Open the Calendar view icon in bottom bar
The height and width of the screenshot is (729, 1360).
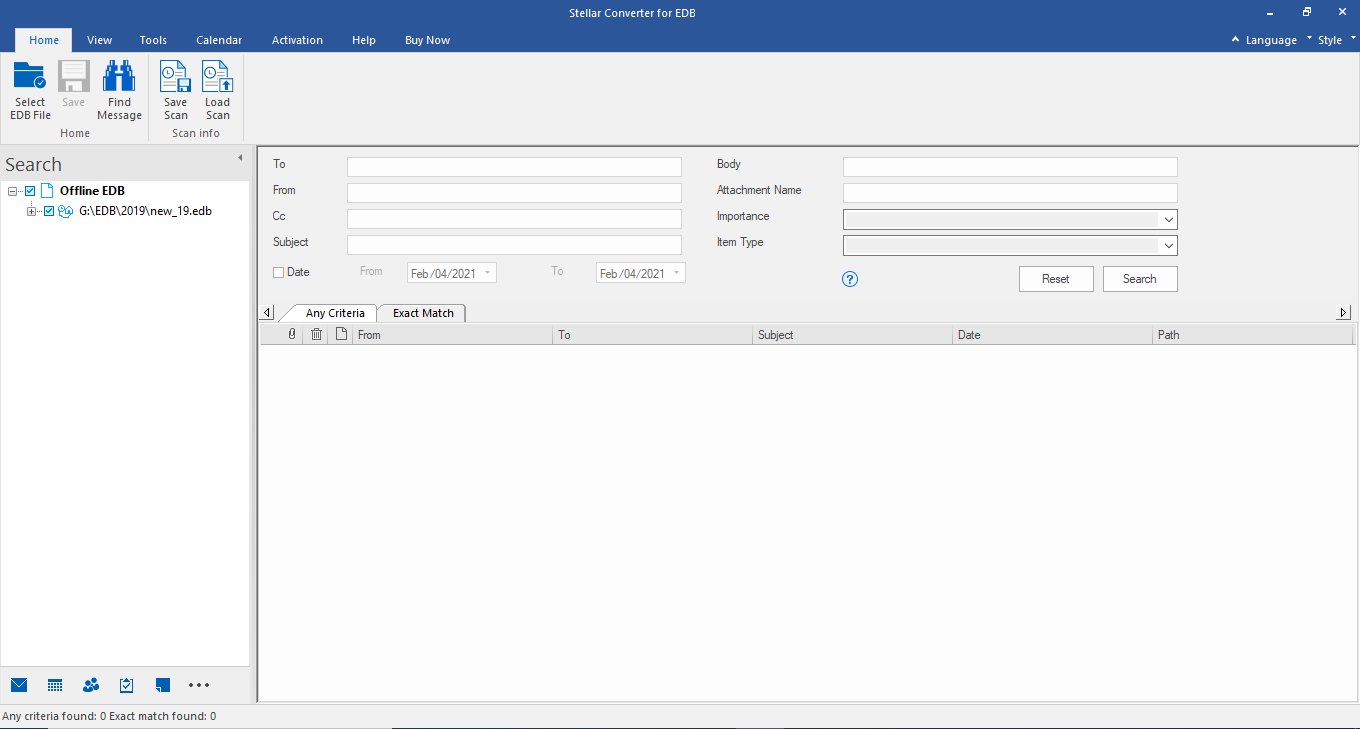55,685
